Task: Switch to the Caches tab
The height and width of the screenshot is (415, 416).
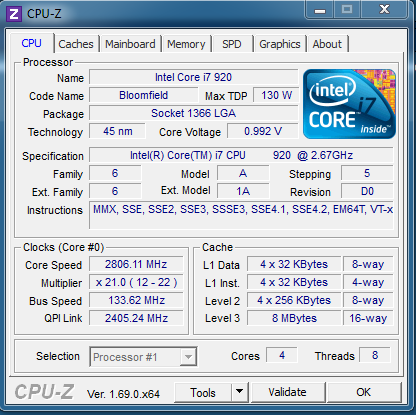Action: point(76,44)
